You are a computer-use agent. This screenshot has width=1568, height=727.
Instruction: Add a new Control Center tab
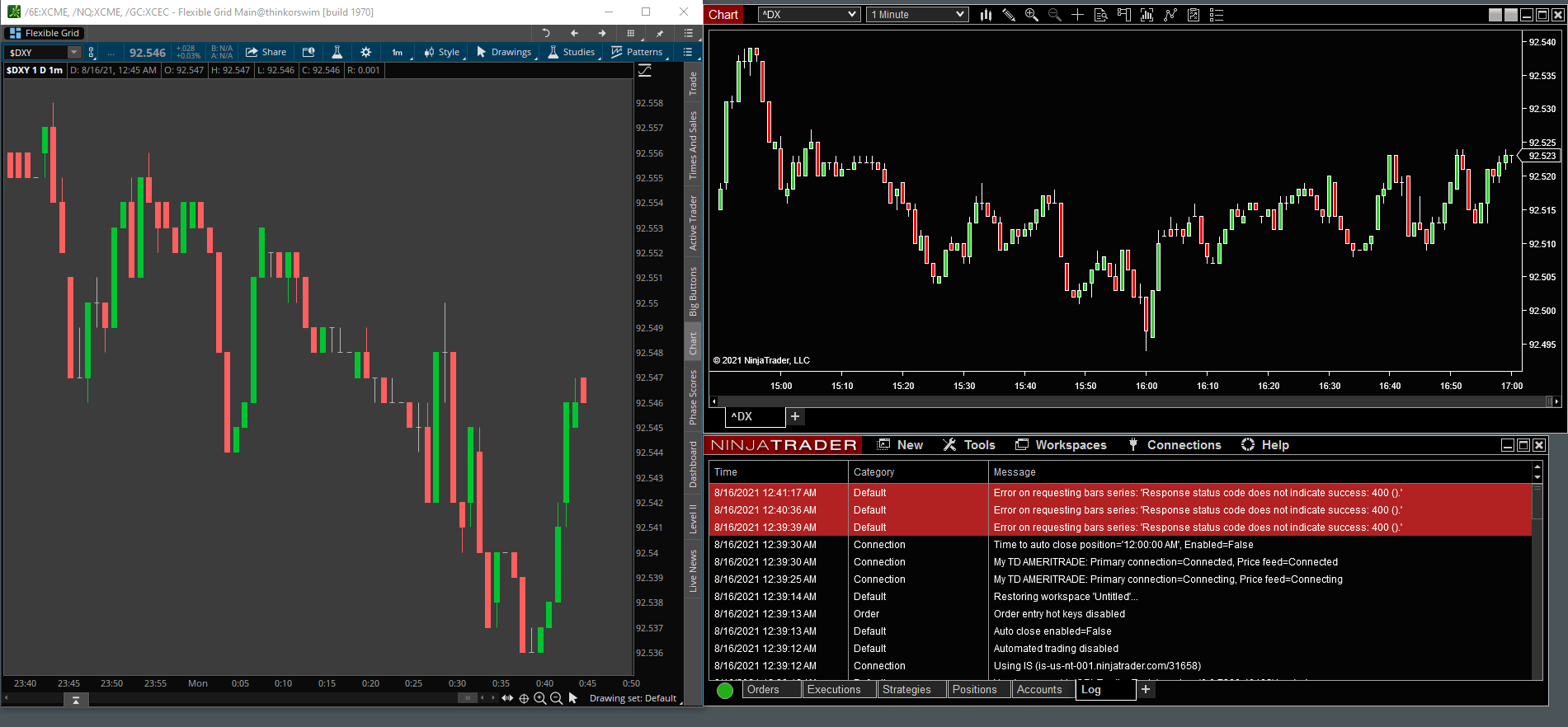[x=1146, y=690]
